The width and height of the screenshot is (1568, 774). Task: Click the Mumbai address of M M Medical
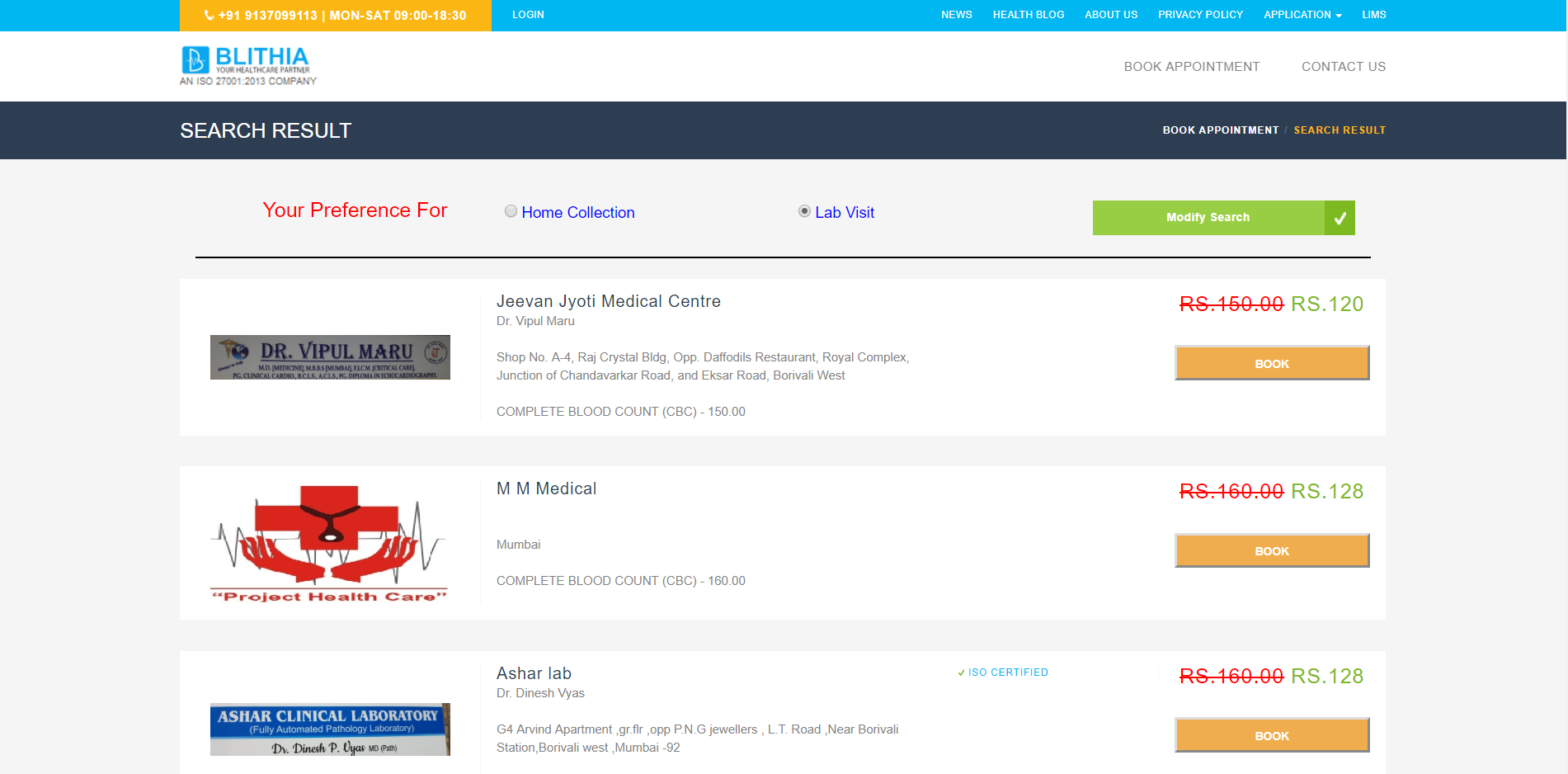(x=518, y=545)
